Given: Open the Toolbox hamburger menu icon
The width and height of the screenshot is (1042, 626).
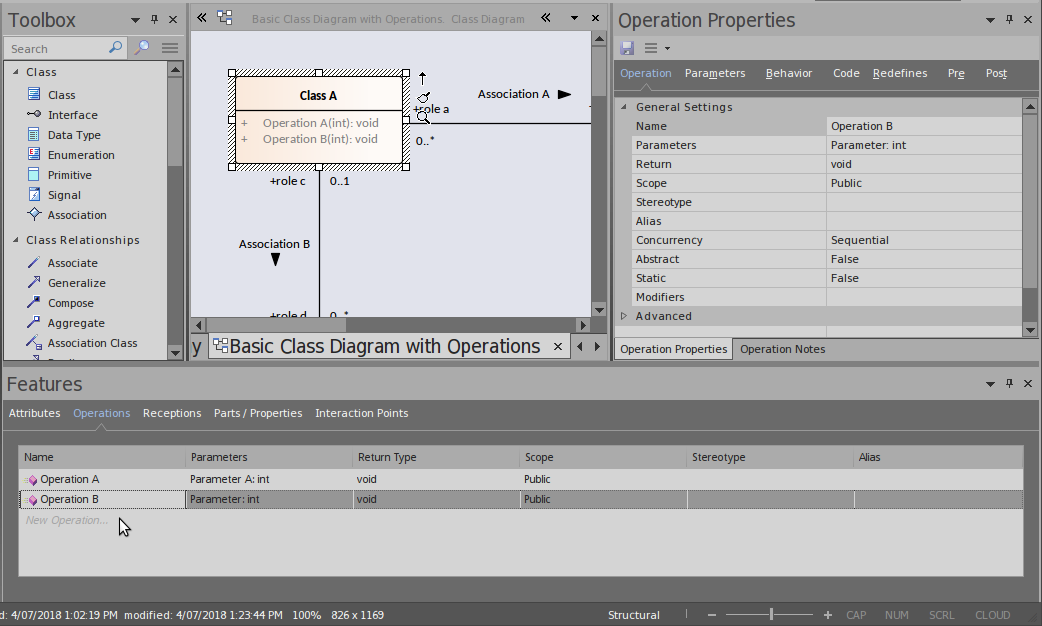Looking at the screenshot, I should [170, 48].
